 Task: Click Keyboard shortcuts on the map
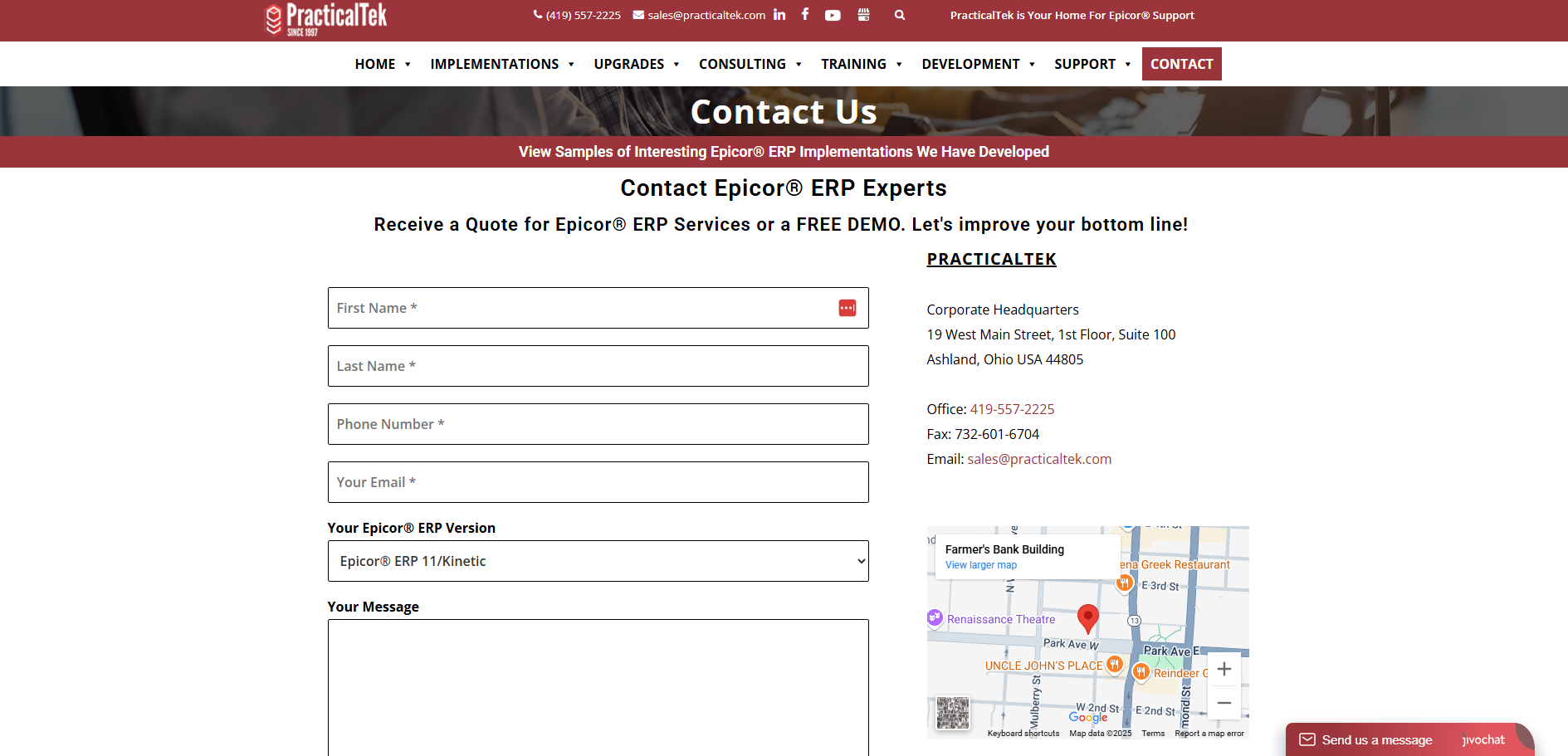point(1023,734)
